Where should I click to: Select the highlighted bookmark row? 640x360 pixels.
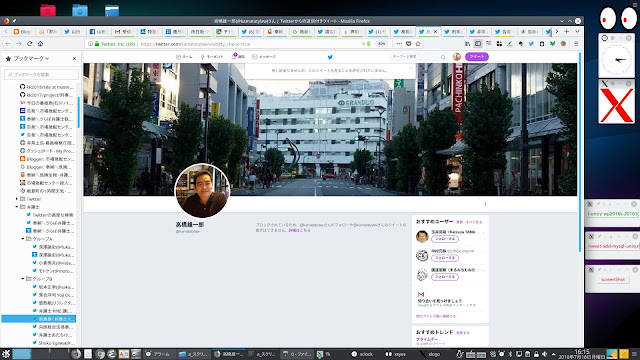[x=38, y=319]
